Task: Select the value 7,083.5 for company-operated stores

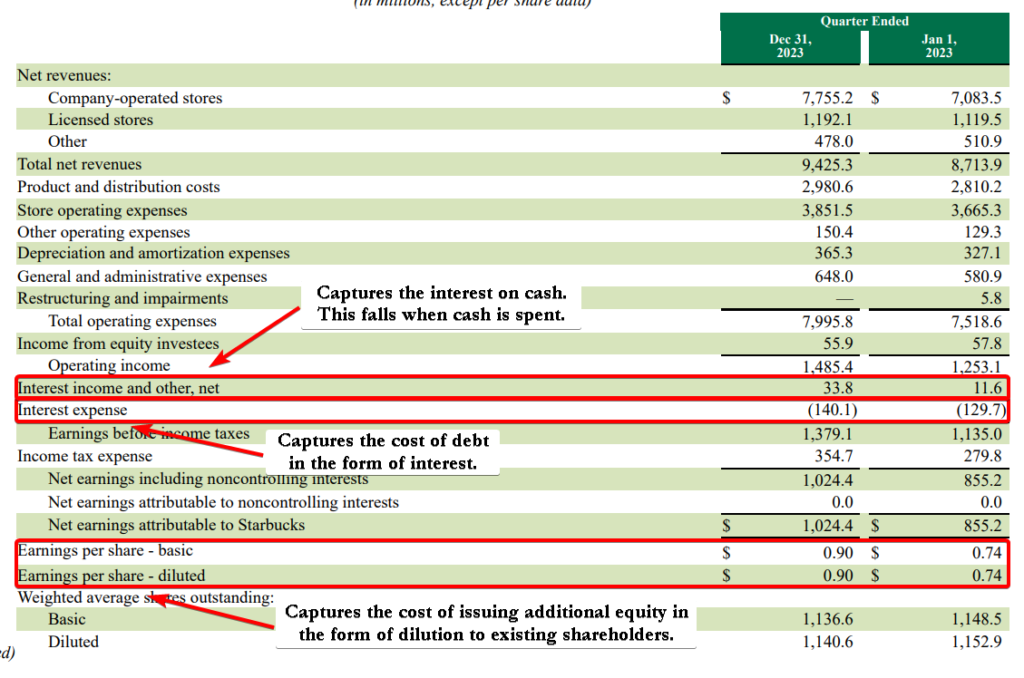Action: (976, 98)
